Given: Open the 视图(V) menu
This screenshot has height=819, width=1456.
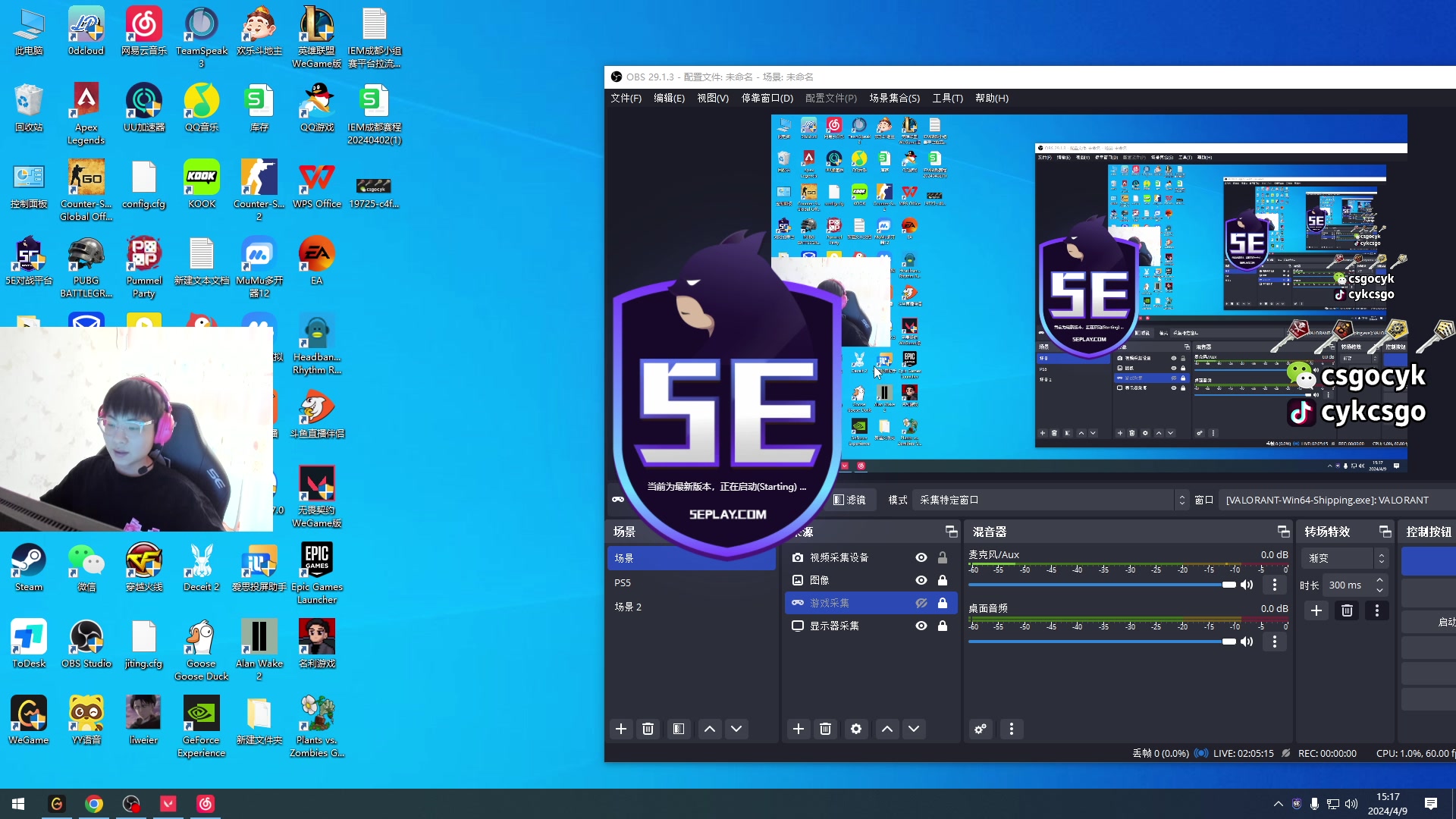Looking at the screenshot, I should click(713, 98).
